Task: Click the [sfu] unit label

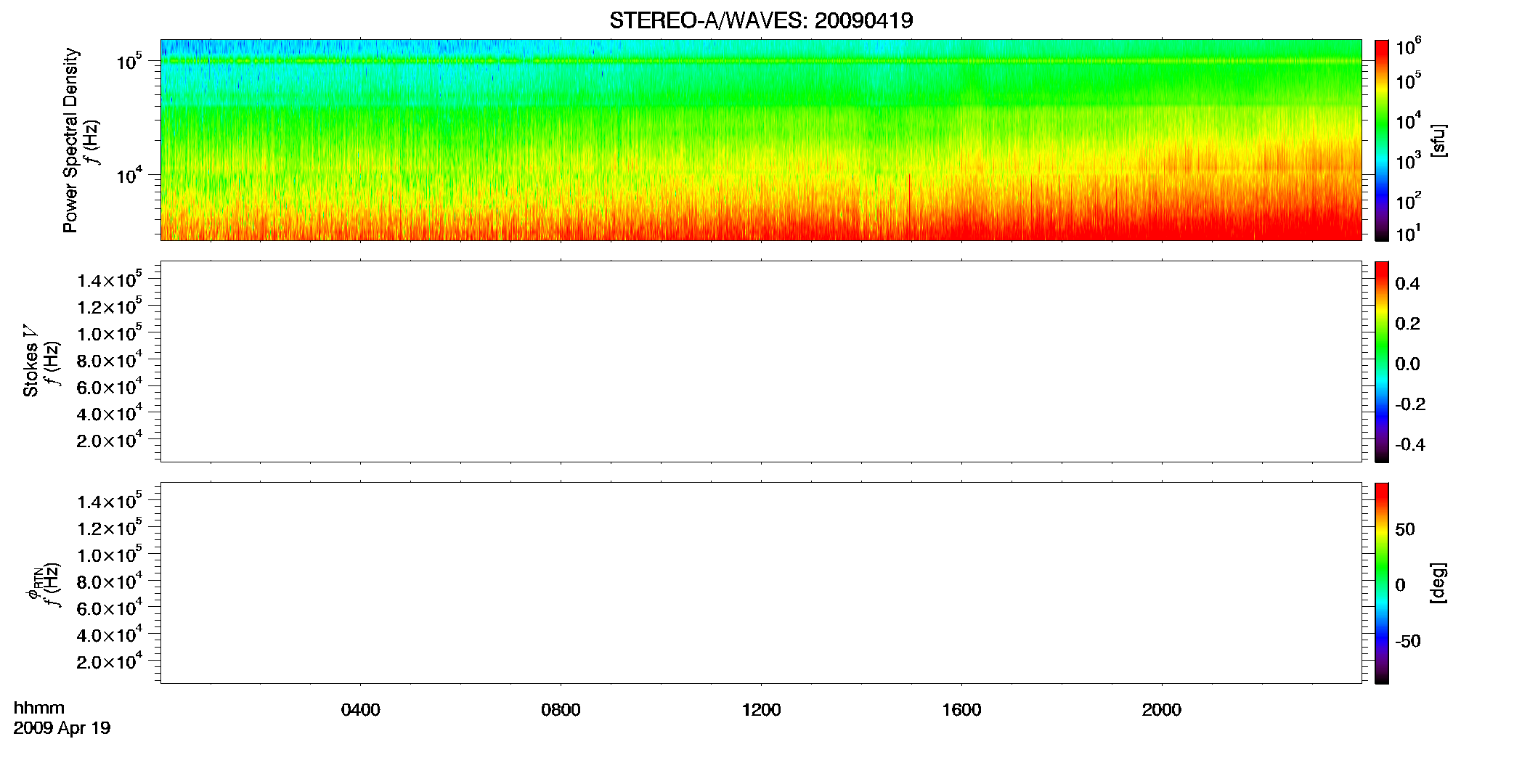Action: click(1438, 140)
